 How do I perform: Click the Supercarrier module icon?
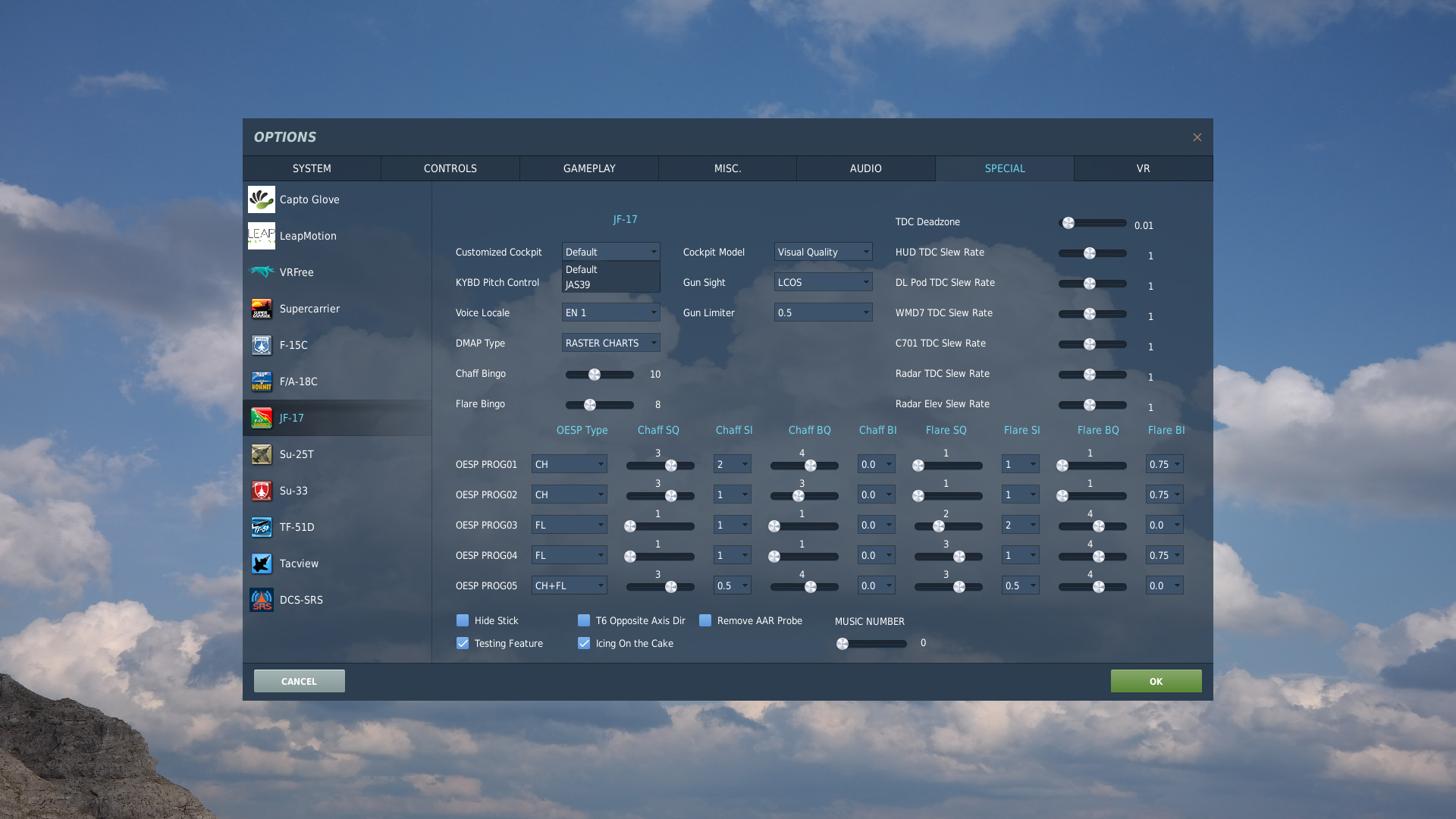pyautogui.click(x=261, y=309)
